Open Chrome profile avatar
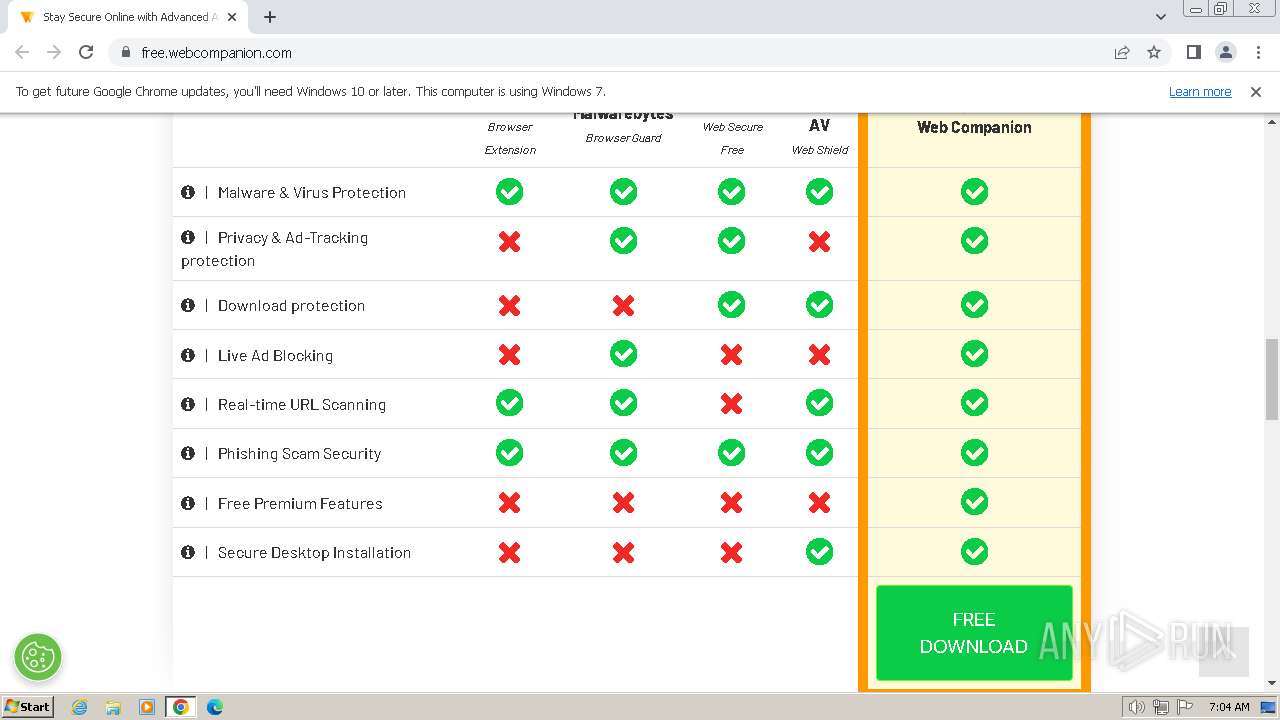Image resolution: width=1280 pixels, height=720 pixels. click(1225, 52)
